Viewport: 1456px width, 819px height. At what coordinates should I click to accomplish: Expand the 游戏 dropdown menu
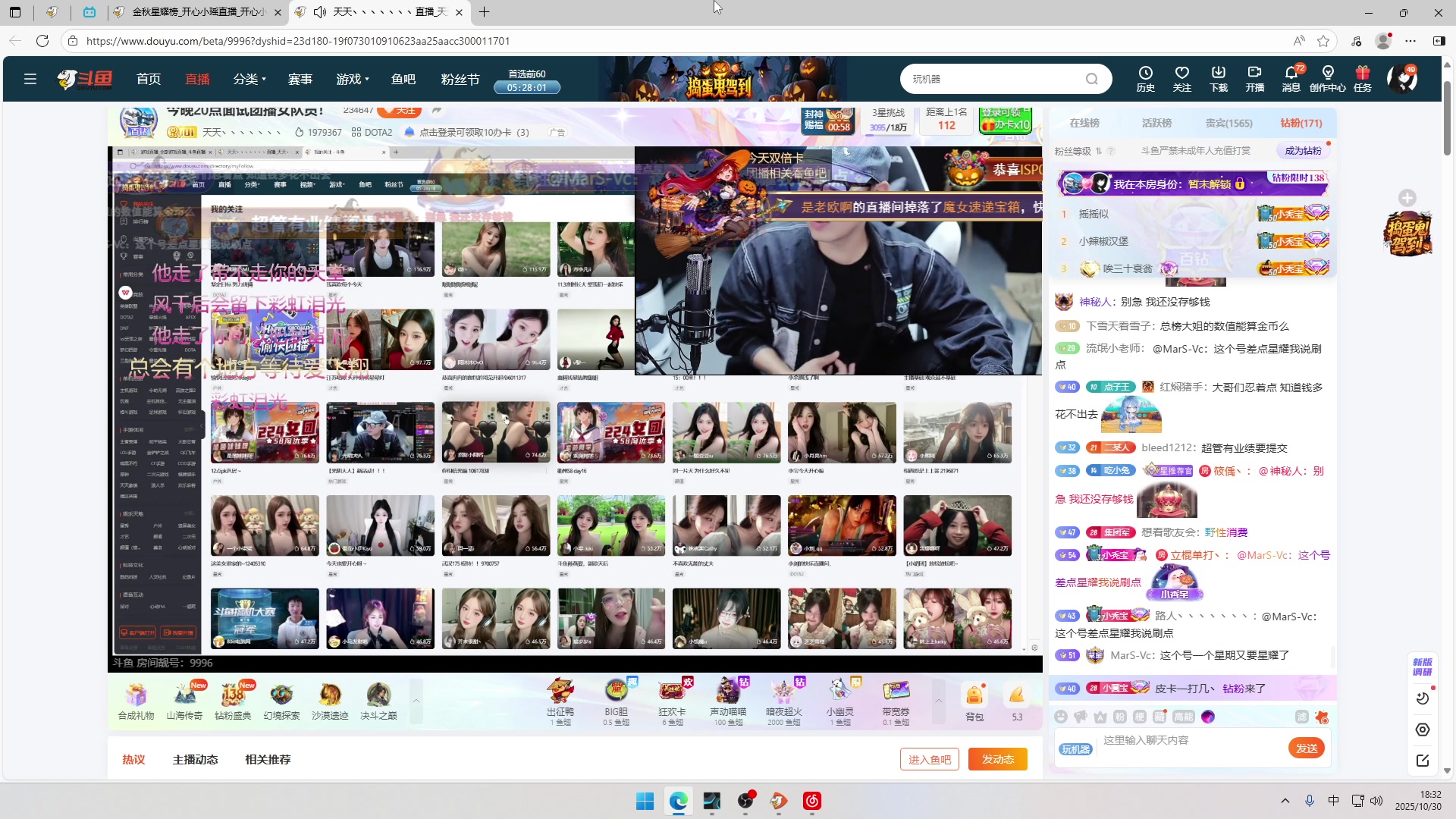coord(353,79)
